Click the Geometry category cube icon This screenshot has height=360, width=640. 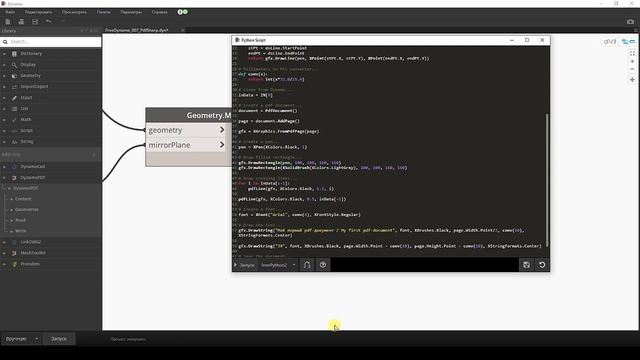click(14, 76)
